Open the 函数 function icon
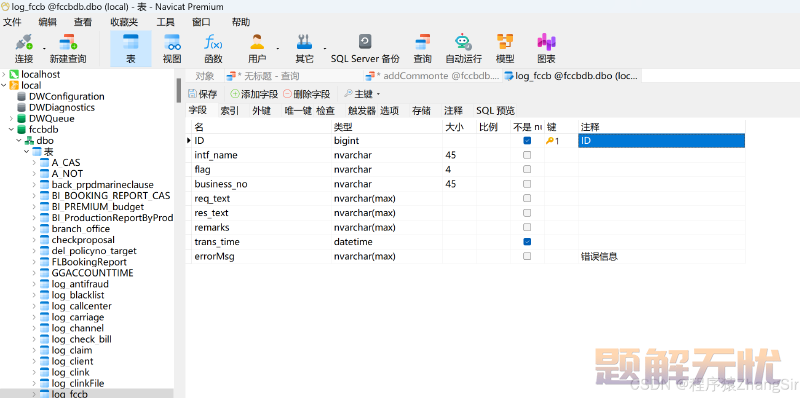 pyautogui.click(x=213, y=42)
